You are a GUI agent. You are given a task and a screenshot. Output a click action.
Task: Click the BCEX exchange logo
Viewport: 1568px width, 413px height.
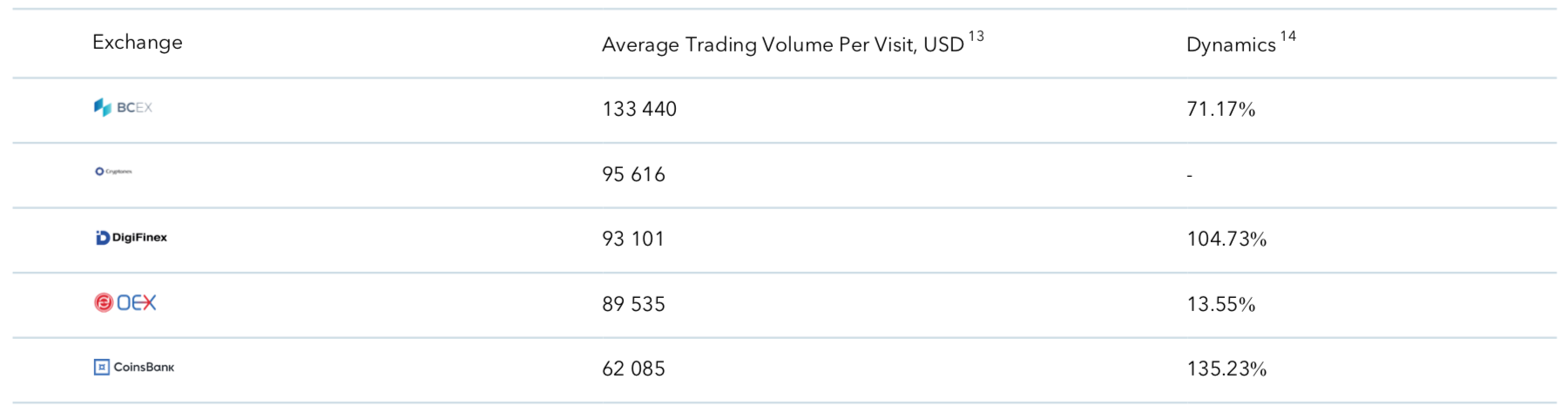pos(123,107)
